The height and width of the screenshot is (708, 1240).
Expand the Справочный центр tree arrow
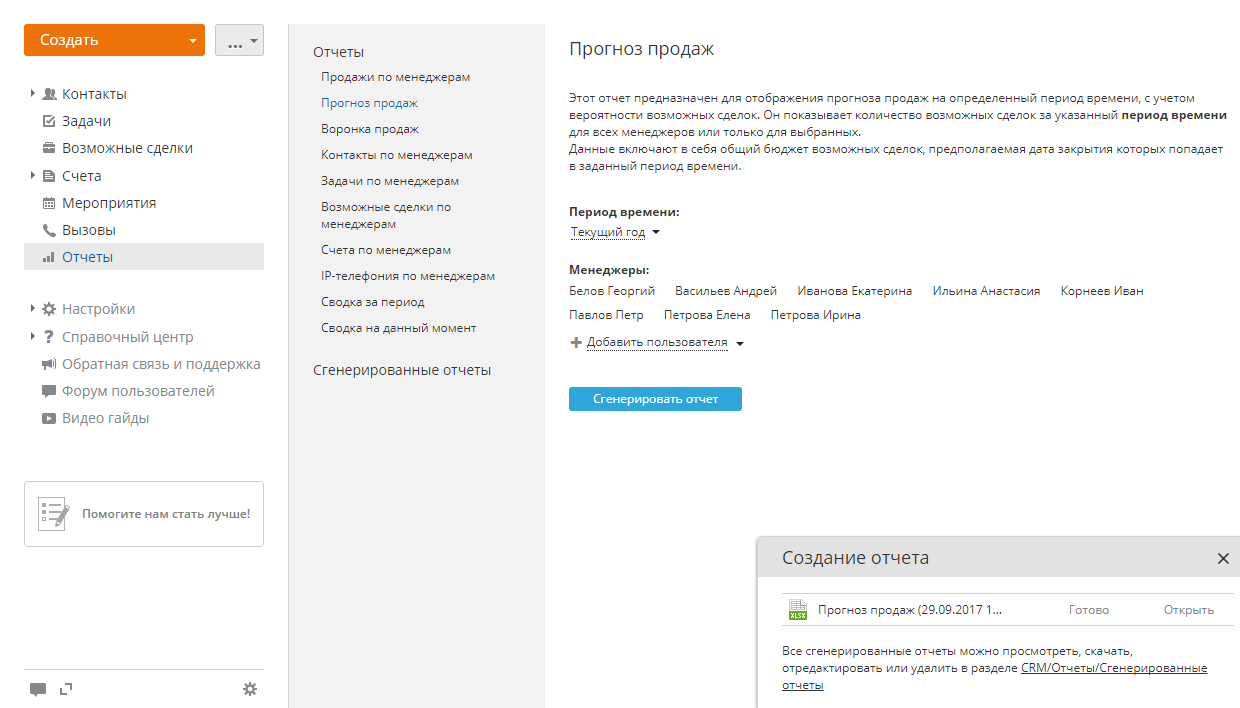click(33, 337)
